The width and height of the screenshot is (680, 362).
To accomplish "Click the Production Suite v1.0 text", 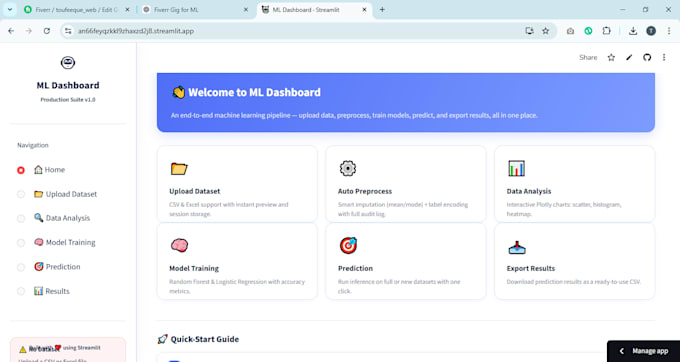I will [68, 100].
